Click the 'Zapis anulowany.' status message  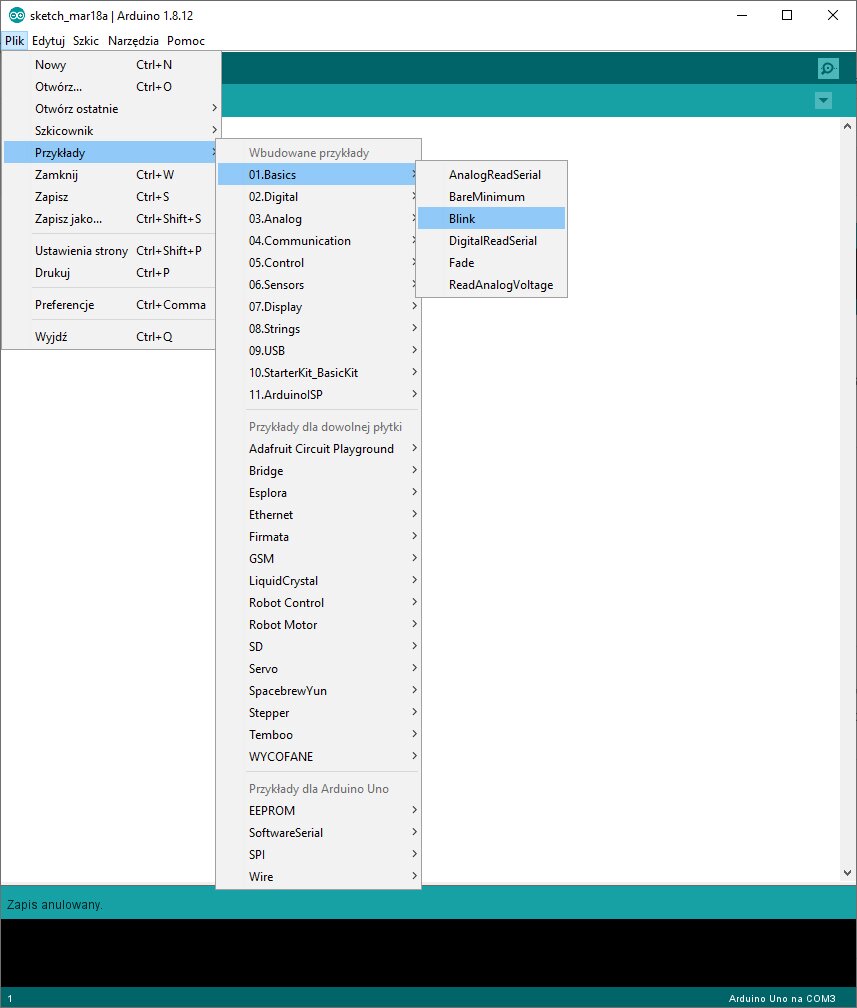click(55, 904)
